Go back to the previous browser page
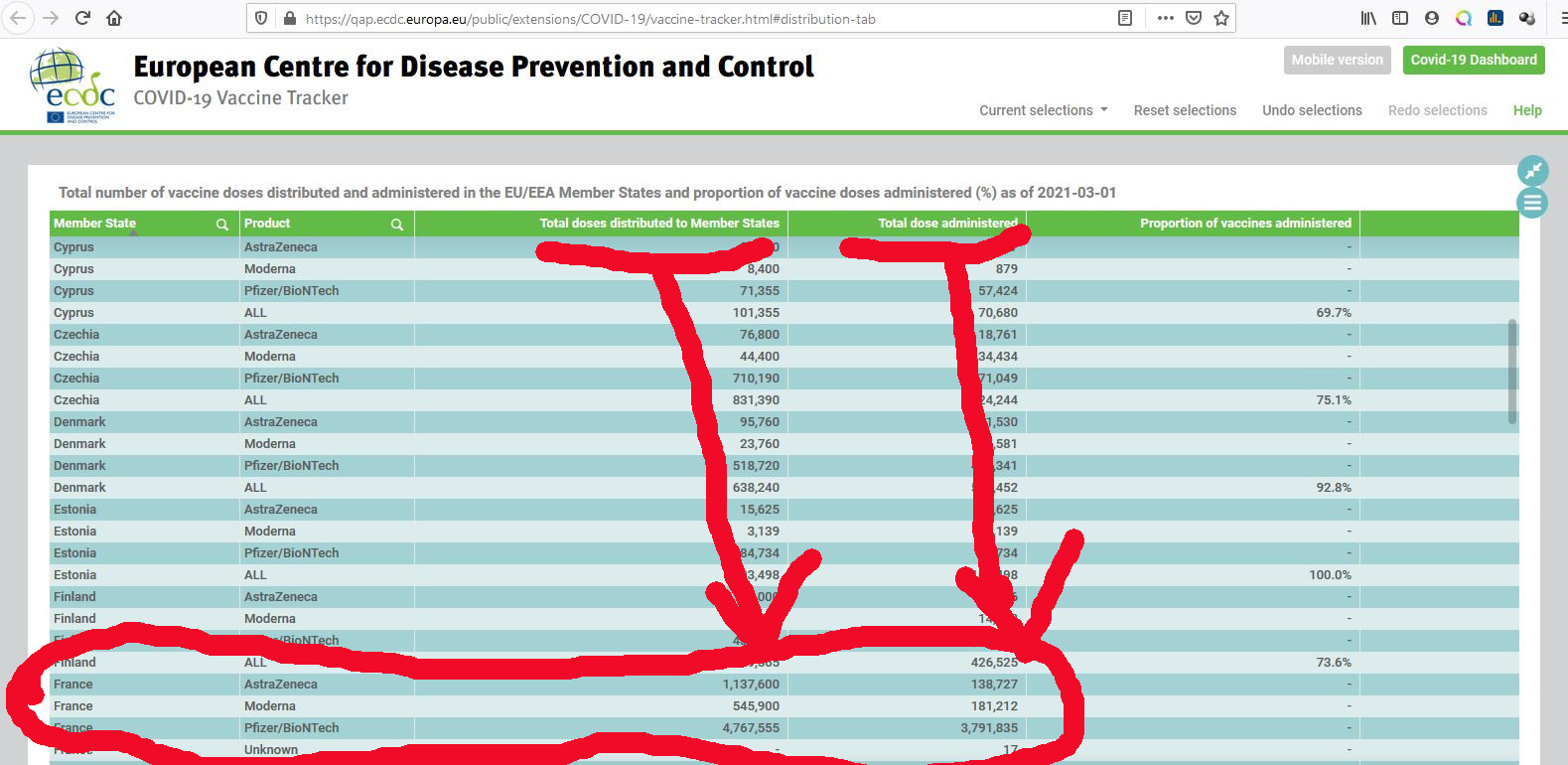This screenshot has height=765, width=1568. point(18,18)
